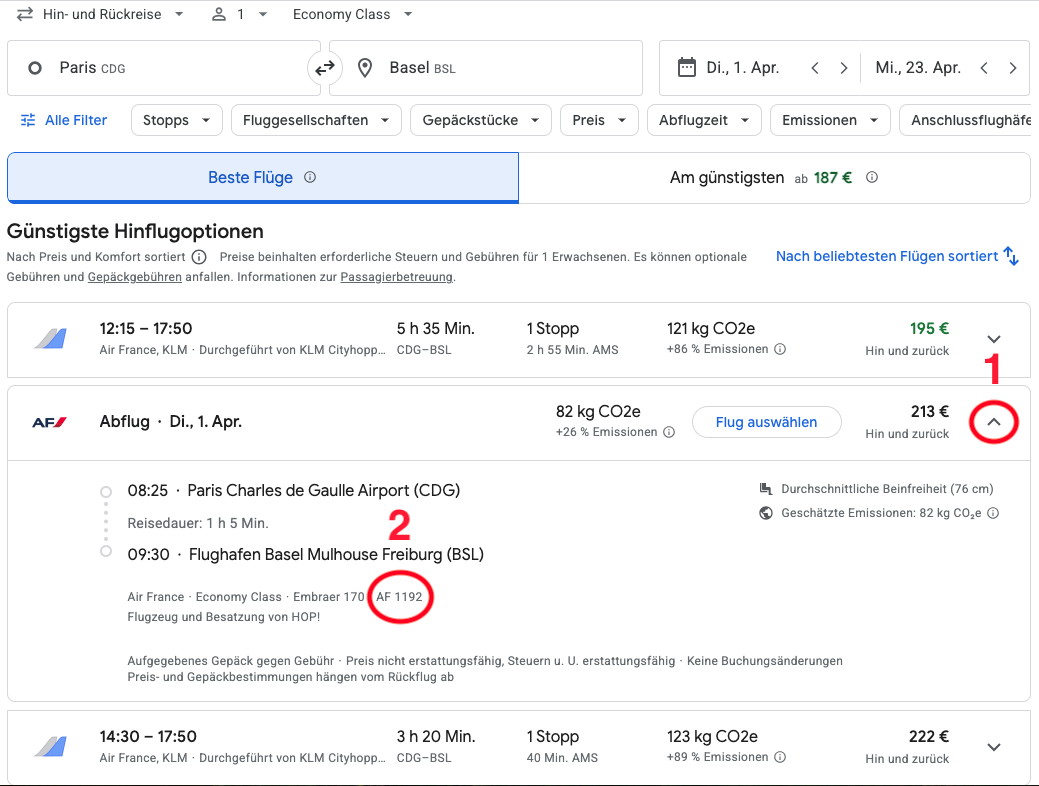1039x786 pixels.
Task: Click 2 h 55 Min. AMS layover
Action: click(573, 350)
